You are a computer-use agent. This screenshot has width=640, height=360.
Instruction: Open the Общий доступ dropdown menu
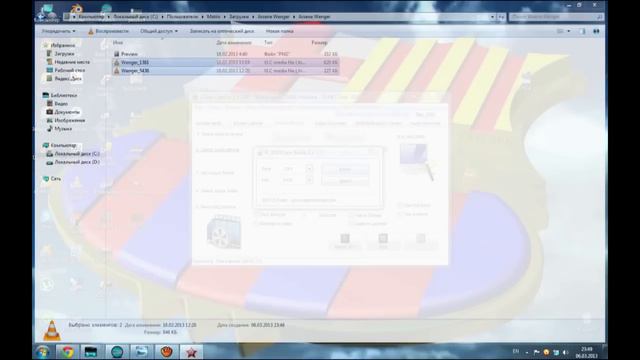[159, 31]
